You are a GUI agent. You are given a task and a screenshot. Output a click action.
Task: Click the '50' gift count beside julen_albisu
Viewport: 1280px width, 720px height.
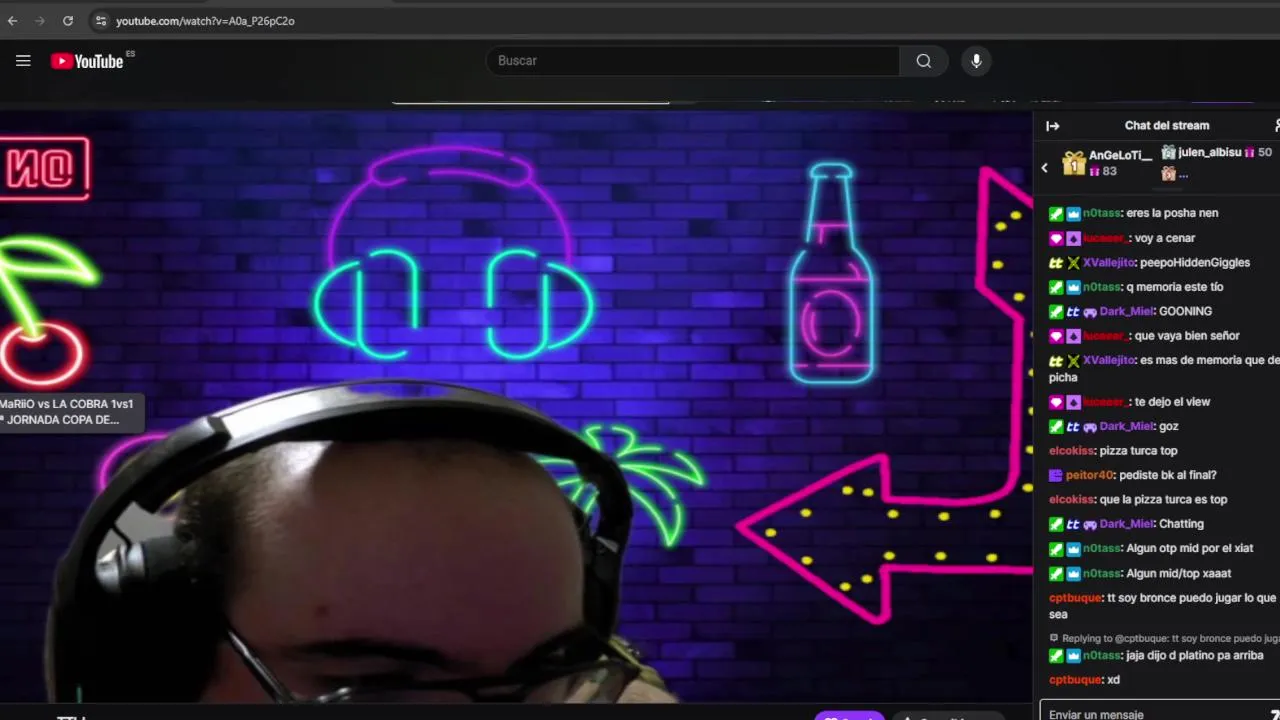point(1265,153)
